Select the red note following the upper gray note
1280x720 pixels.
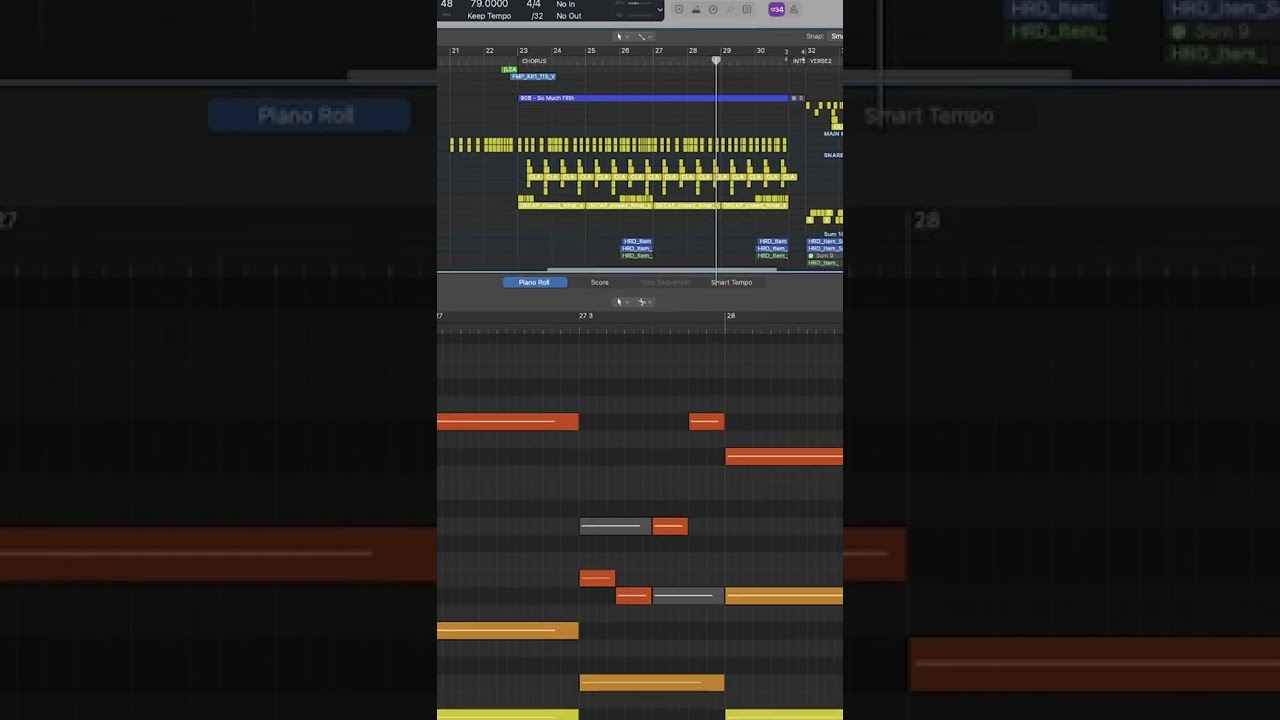[x=670, y=526]
